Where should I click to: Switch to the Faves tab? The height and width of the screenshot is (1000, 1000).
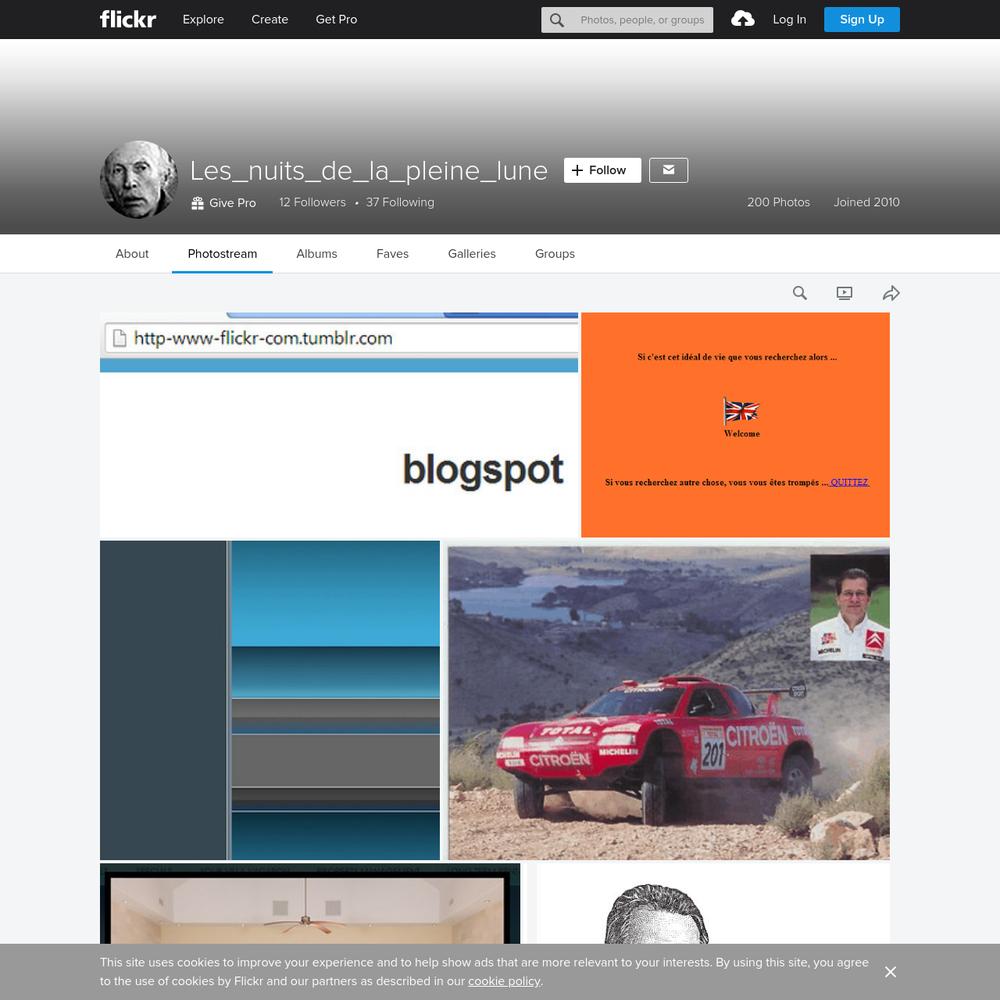pyautogui.click(x=392, y=254)
